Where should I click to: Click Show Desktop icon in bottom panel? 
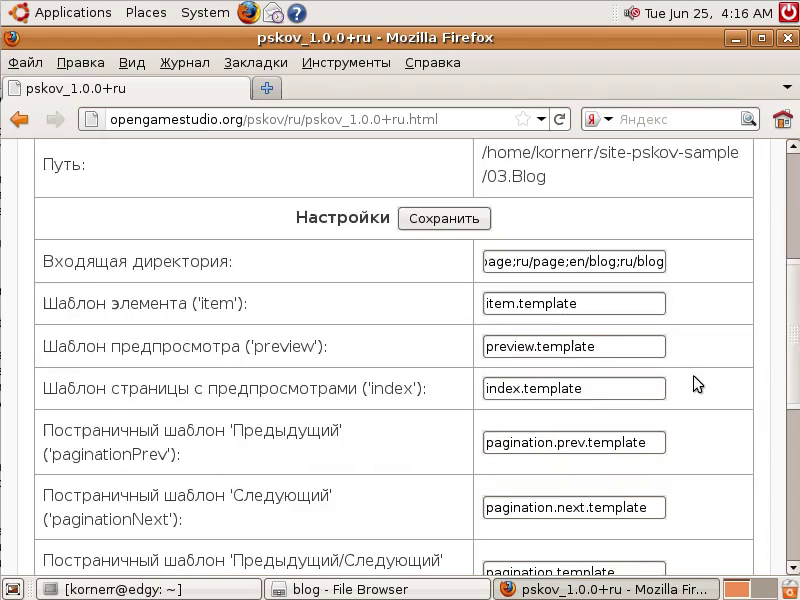[13, 589]
